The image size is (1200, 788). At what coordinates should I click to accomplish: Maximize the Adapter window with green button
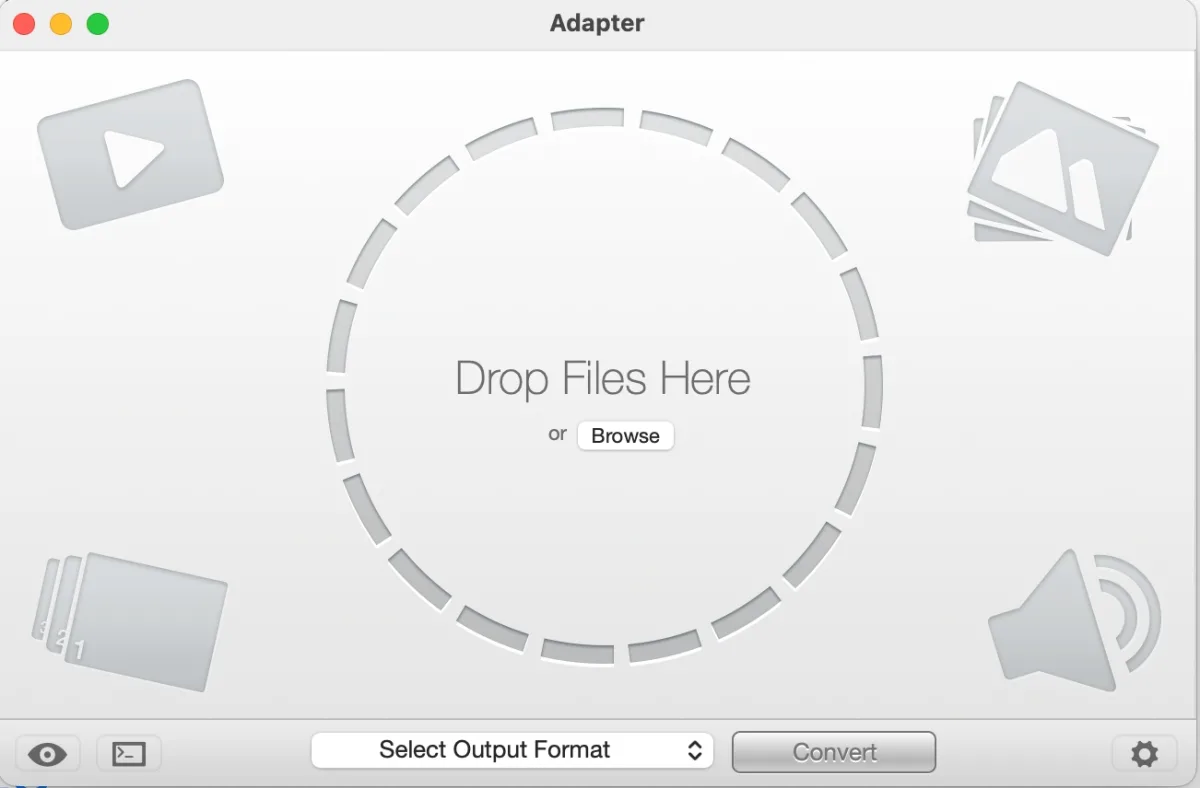click(x=97, y=24)
